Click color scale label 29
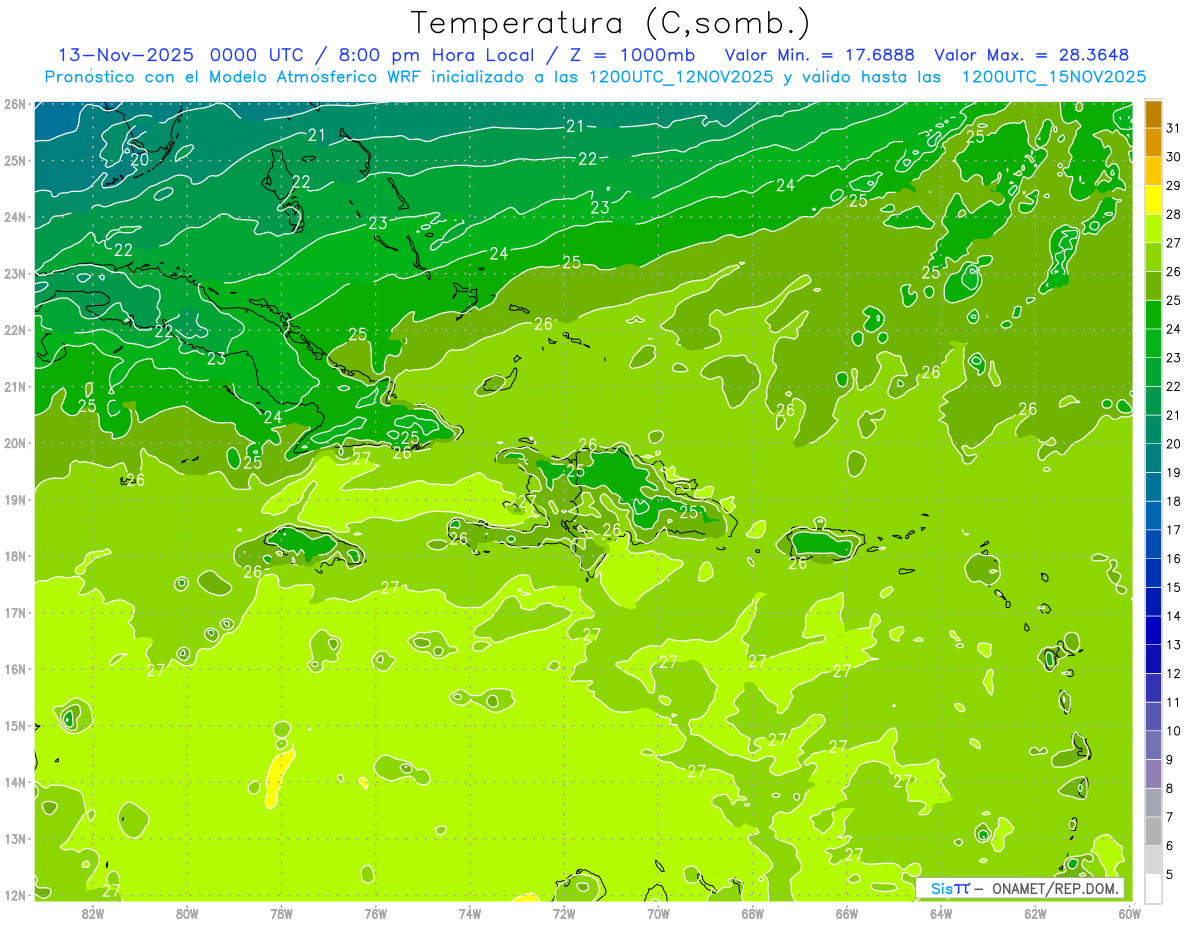1200x927 pixels. click(1173, 186)
